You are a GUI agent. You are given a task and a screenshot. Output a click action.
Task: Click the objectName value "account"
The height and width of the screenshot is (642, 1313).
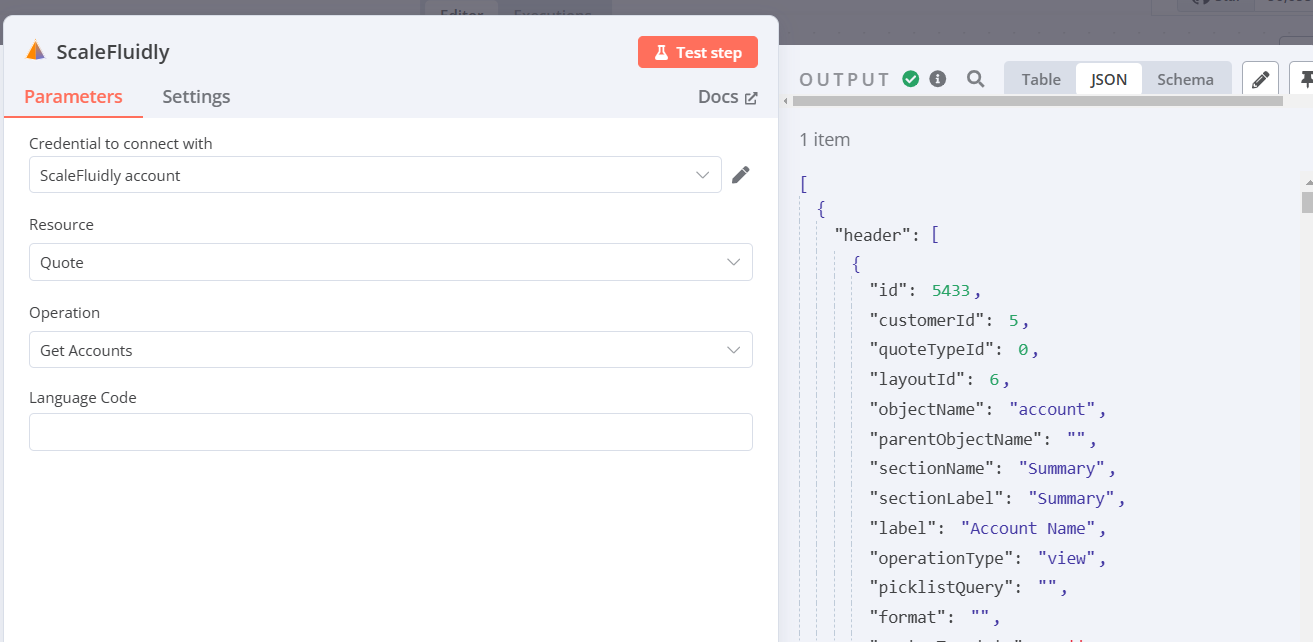[x=1052, y=409]
